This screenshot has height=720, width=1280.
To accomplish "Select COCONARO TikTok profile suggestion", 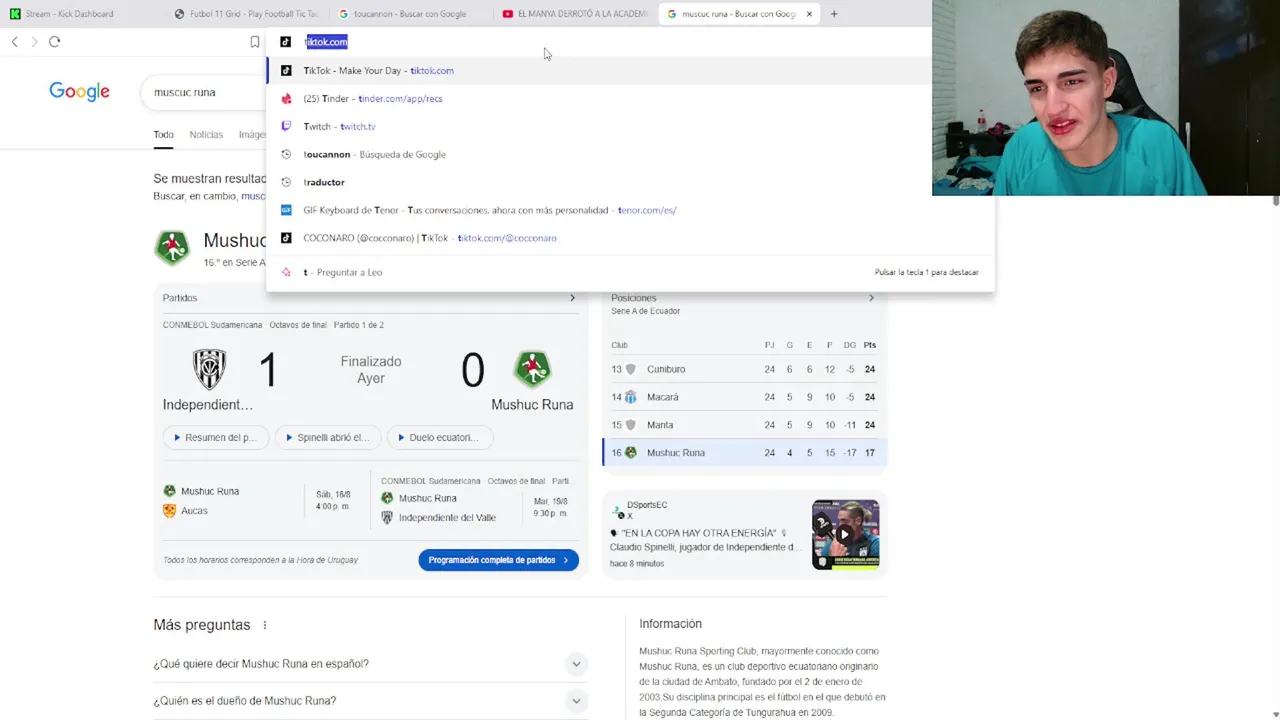I will [630, 238].
